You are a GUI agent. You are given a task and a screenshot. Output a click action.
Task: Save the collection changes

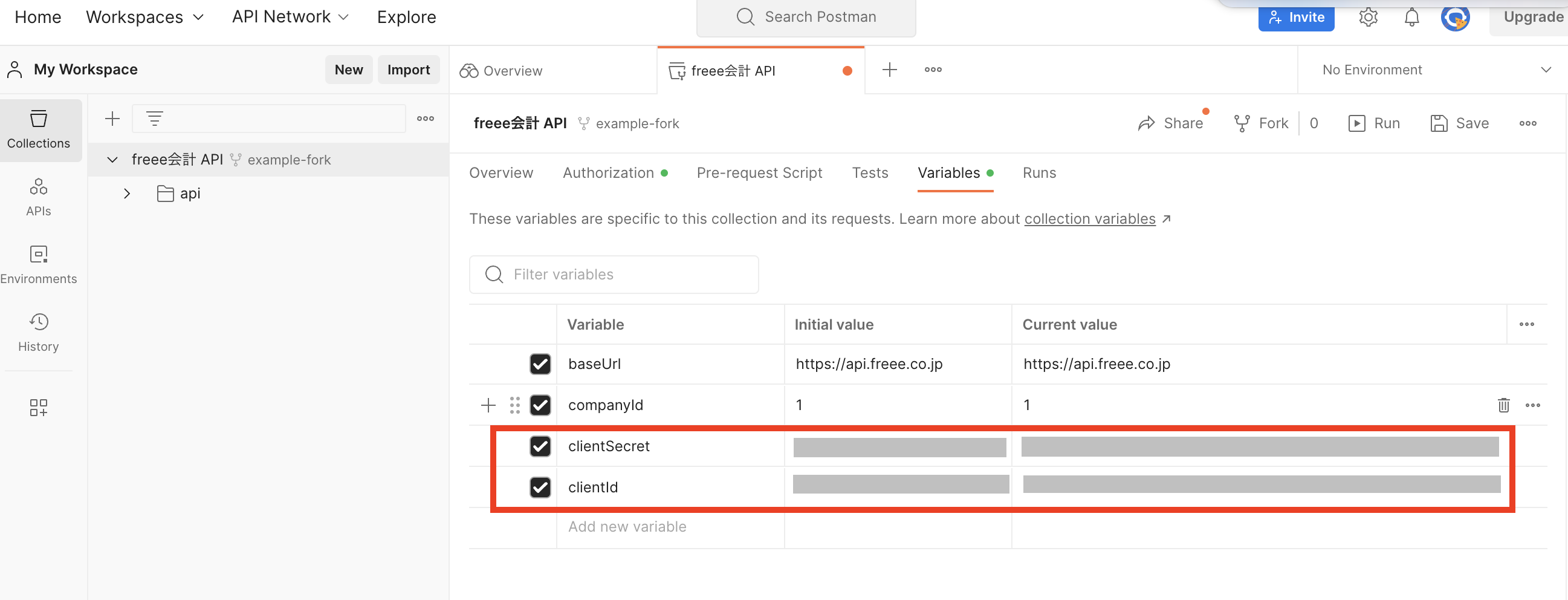1460,122
